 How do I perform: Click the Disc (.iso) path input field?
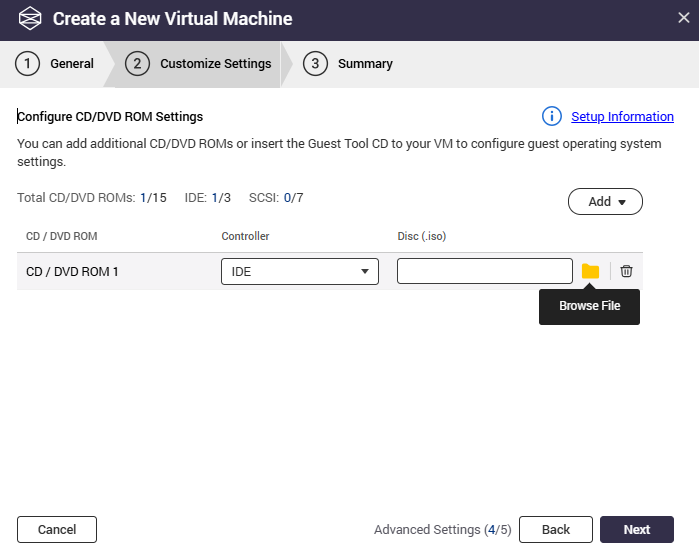(484, 271)
